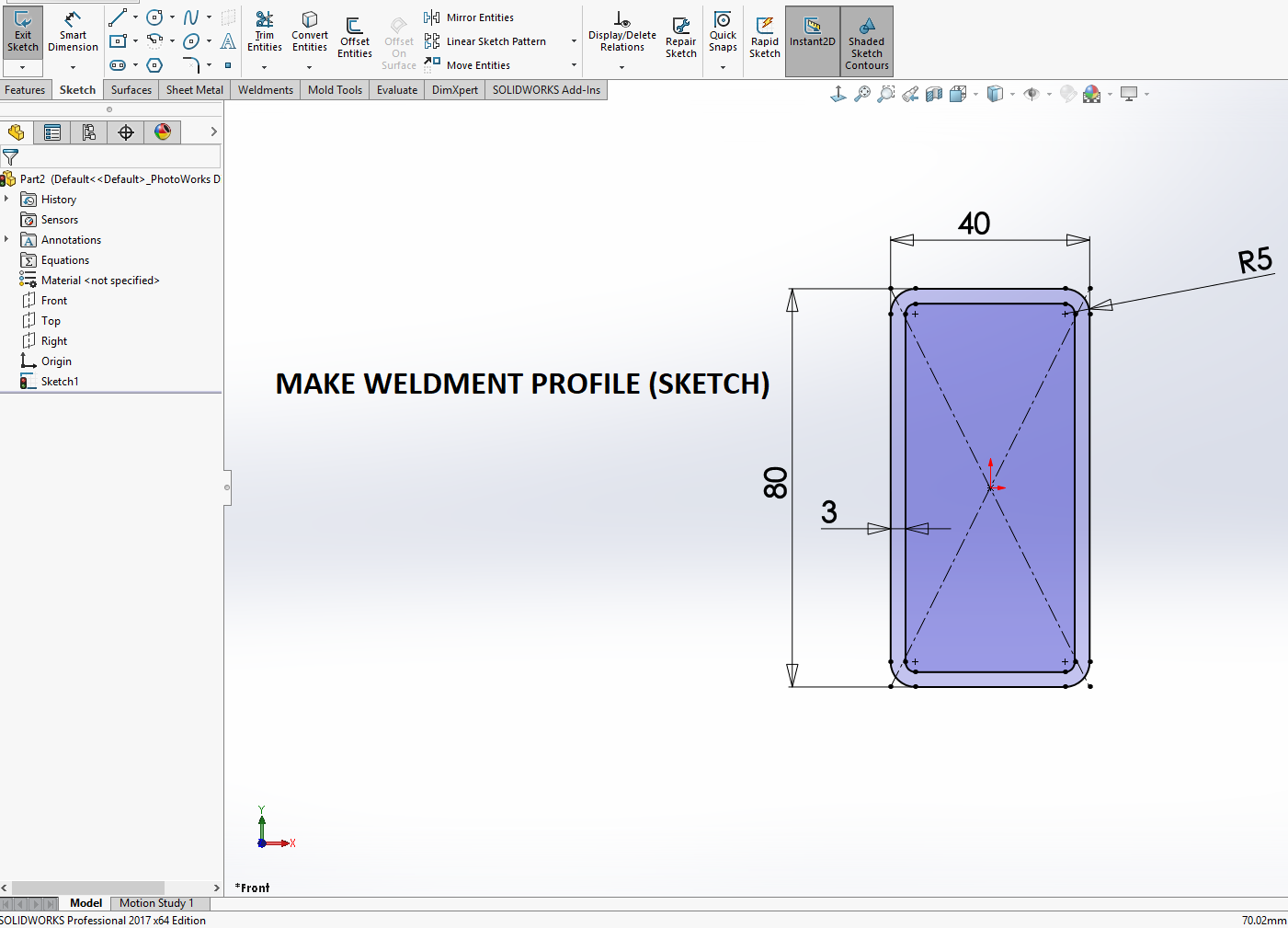1288x928 pixels.
Task: Click the Repair Sketch button
Action: click(x=680, y=35)
